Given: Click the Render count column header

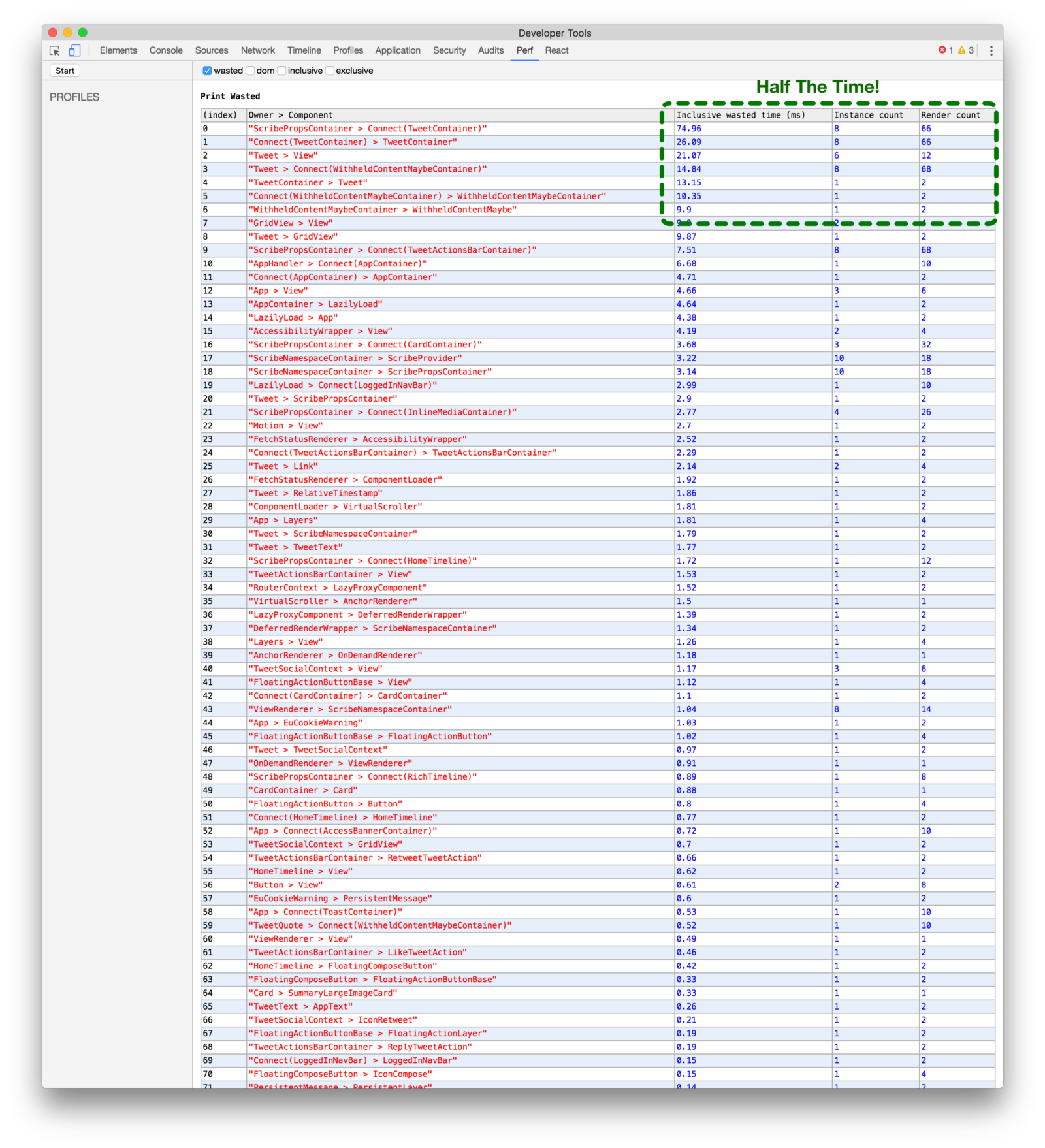Looking at the screenshot, I should pos(957,115).
